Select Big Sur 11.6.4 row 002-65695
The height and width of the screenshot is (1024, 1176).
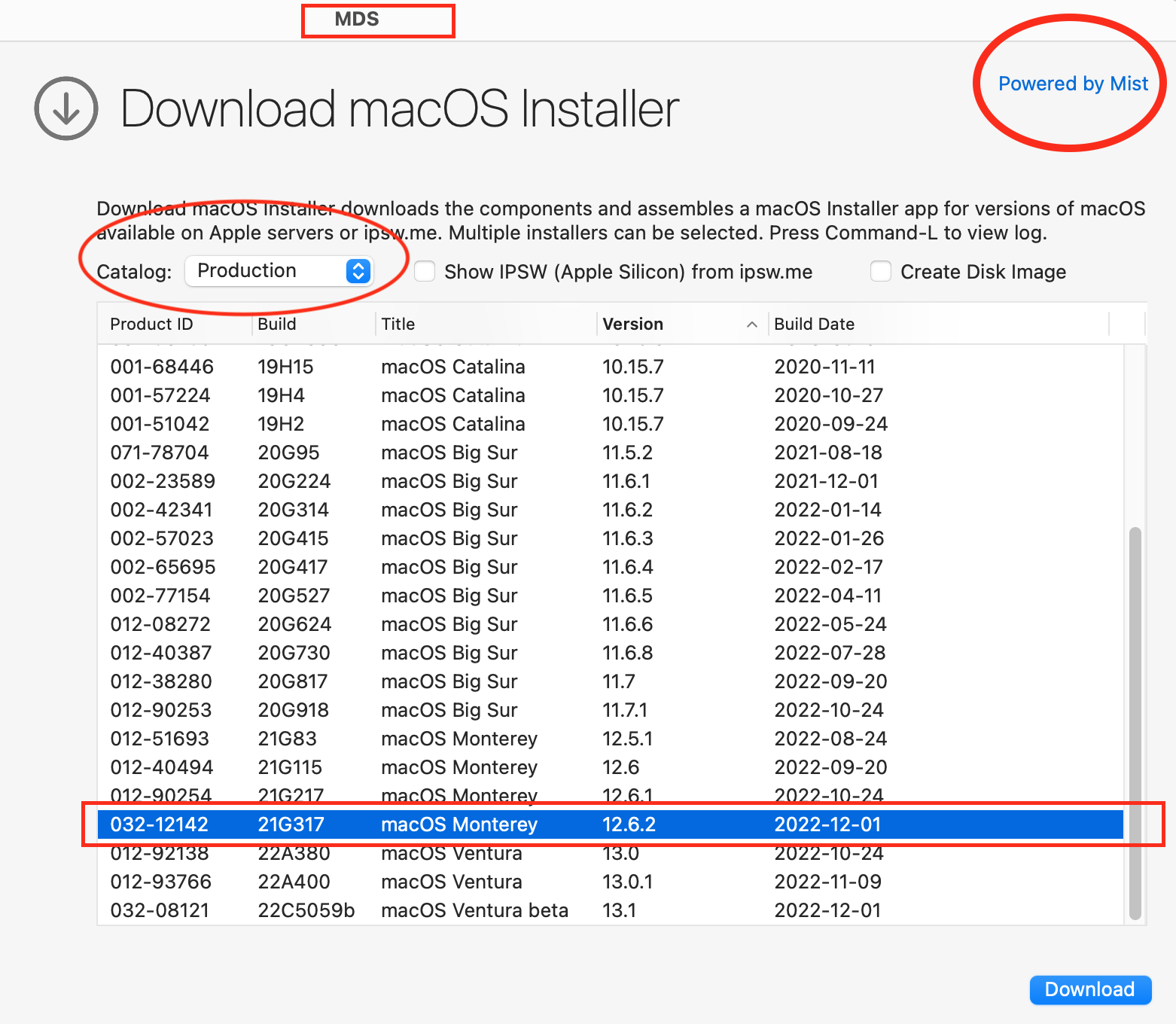click(611, 567)
